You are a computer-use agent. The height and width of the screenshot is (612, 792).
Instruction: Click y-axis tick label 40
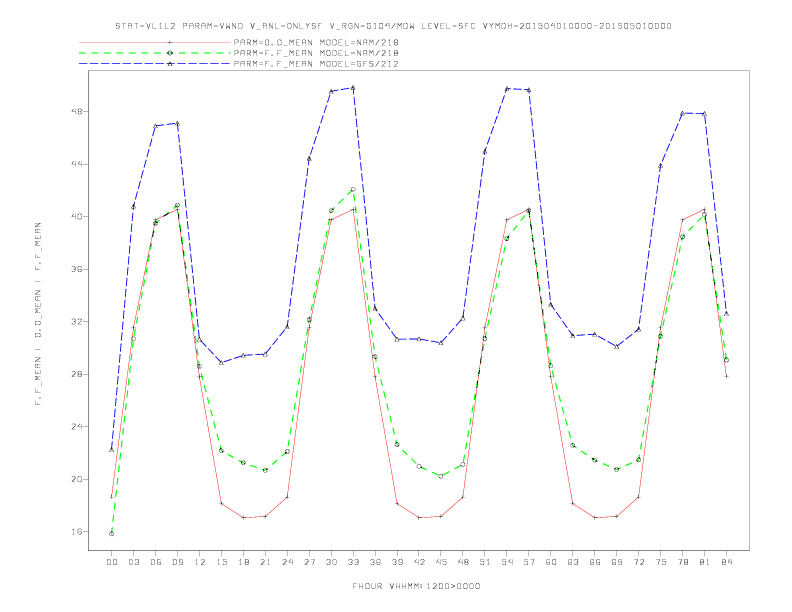(76, 217)
